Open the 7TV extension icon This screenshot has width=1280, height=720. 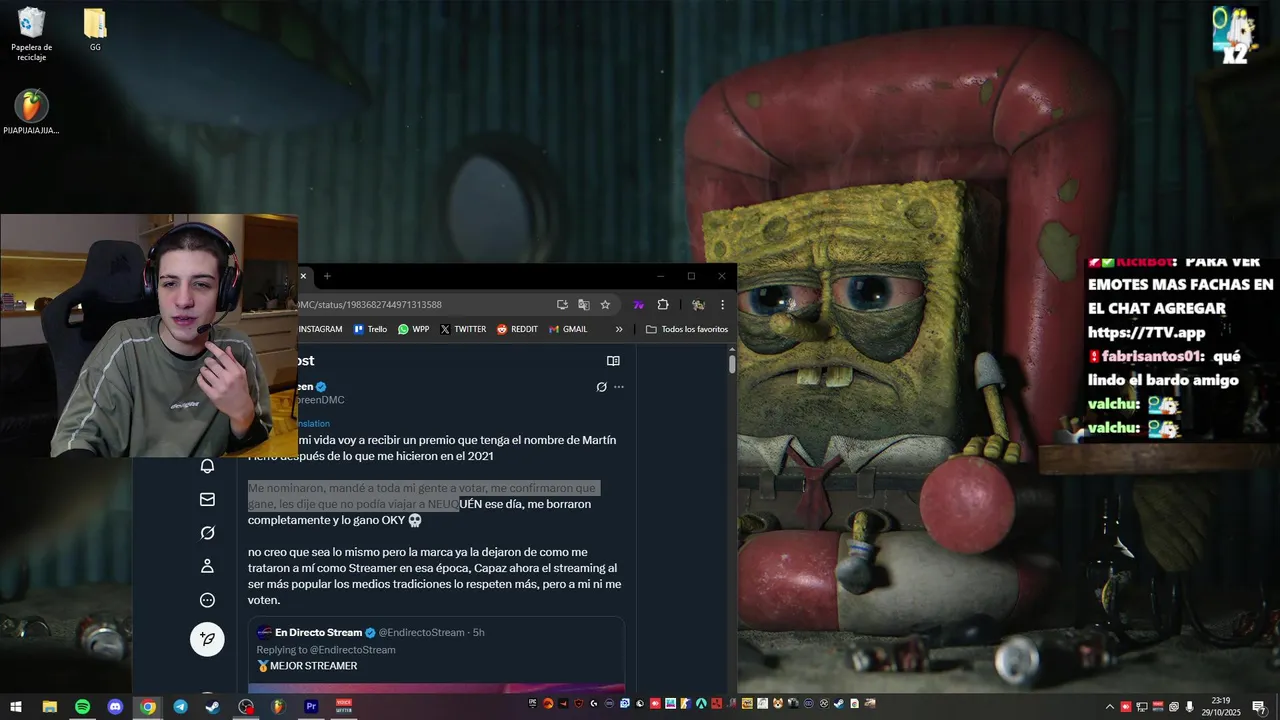[x=638, y=305]
